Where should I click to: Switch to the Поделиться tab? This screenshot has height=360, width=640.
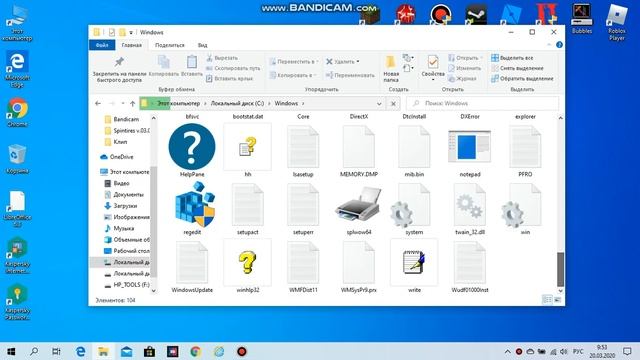(170, 45)
